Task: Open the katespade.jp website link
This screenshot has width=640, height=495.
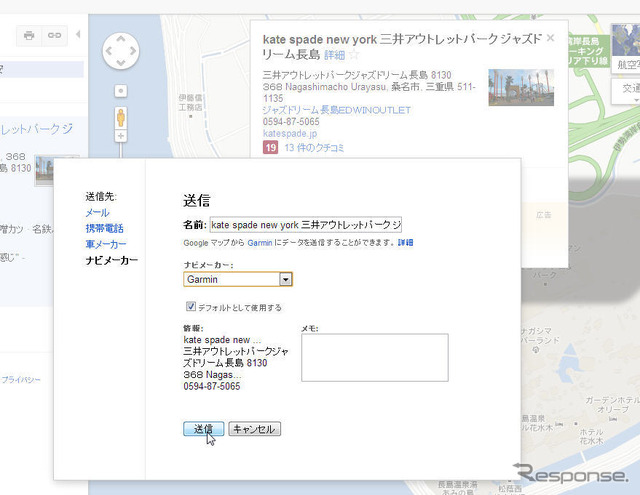Action: click(x=290, y=133)
